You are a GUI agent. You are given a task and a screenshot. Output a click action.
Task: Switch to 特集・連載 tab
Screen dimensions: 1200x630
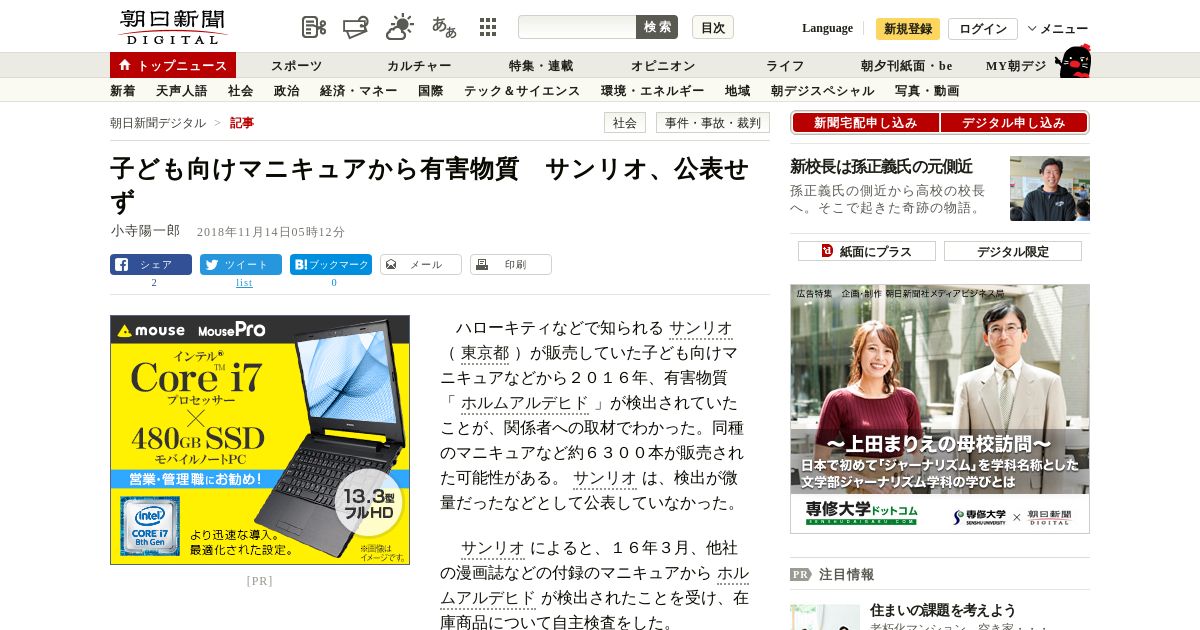[541, 65]
